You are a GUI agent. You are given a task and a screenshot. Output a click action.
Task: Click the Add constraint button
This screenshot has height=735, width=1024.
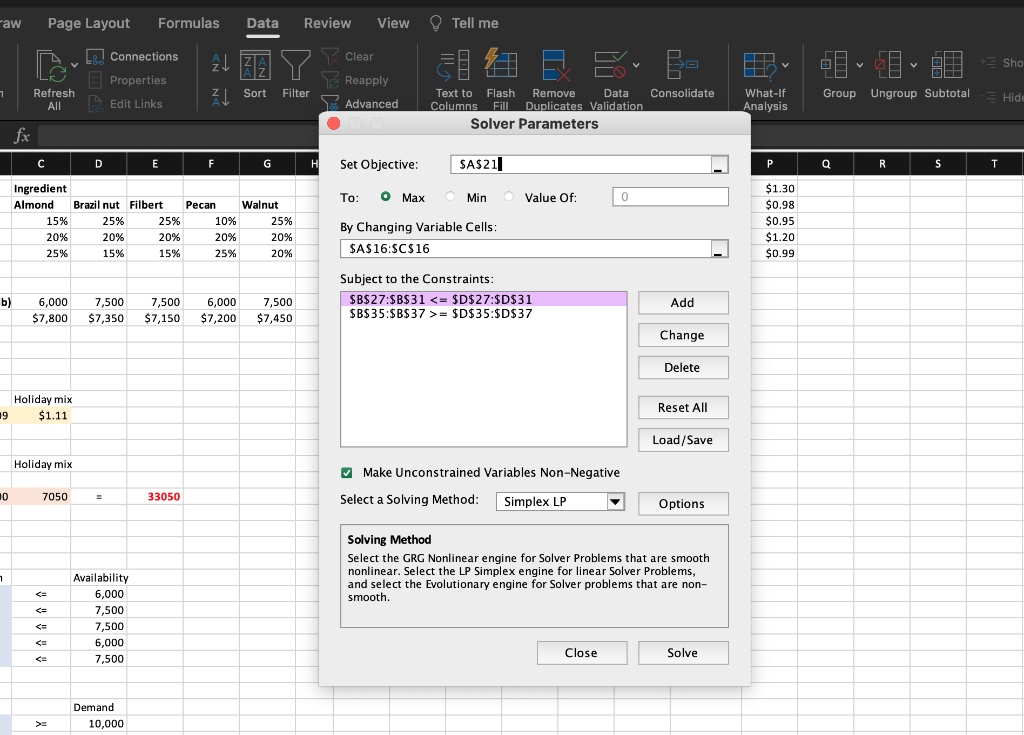click(x=682, y=303)
